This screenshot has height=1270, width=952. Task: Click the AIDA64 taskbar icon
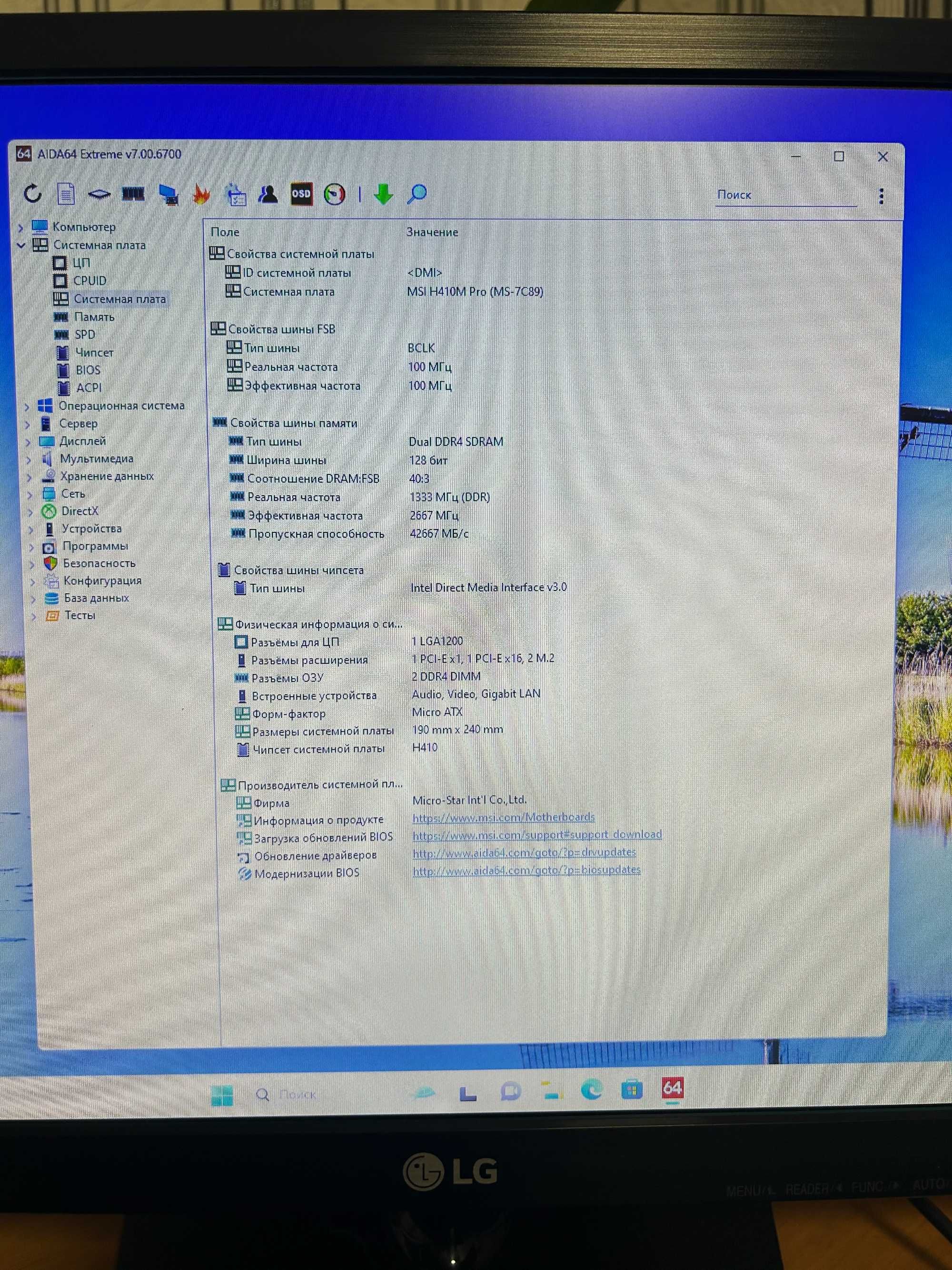(672, 1088)
